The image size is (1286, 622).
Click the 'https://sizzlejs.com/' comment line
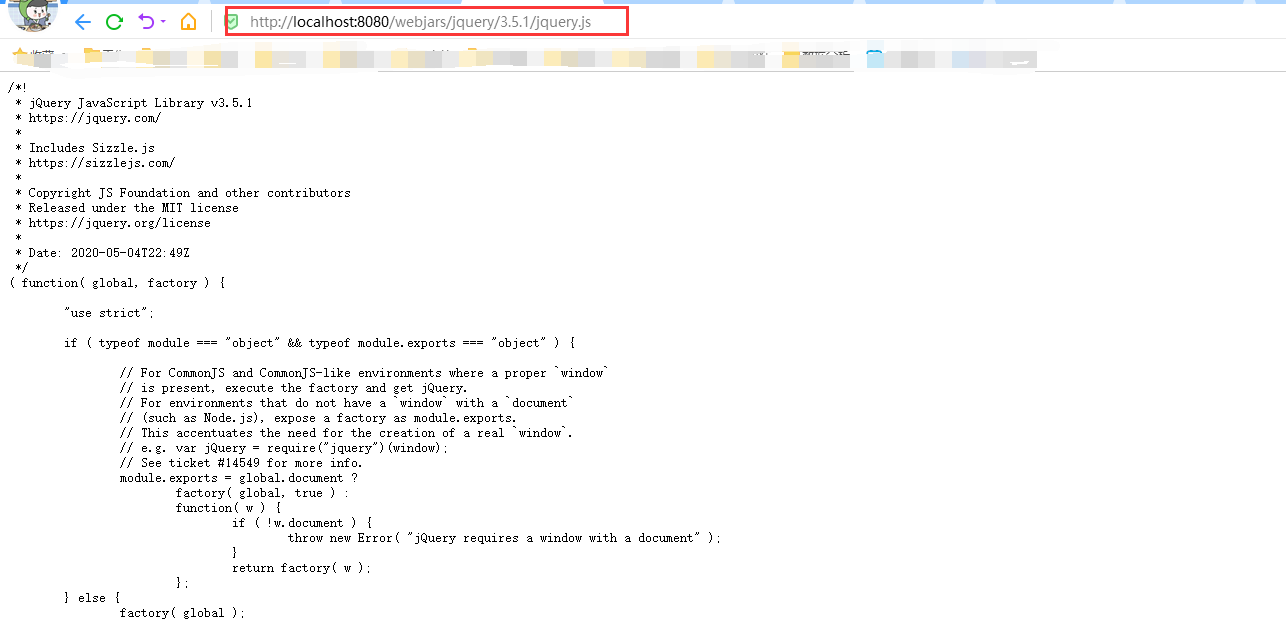coord(101,163)
